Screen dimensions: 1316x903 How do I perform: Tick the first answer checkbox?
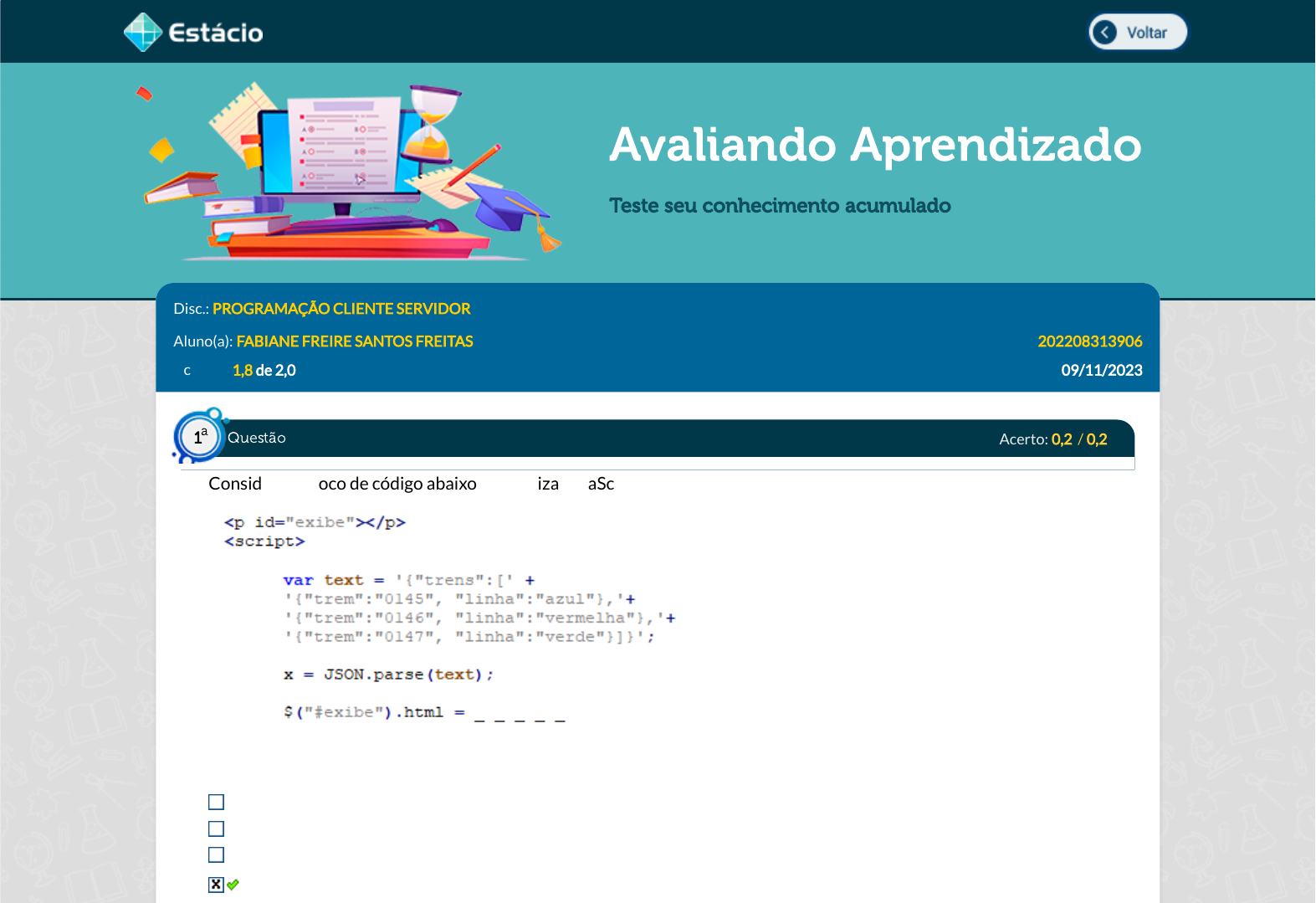[216, 802]
